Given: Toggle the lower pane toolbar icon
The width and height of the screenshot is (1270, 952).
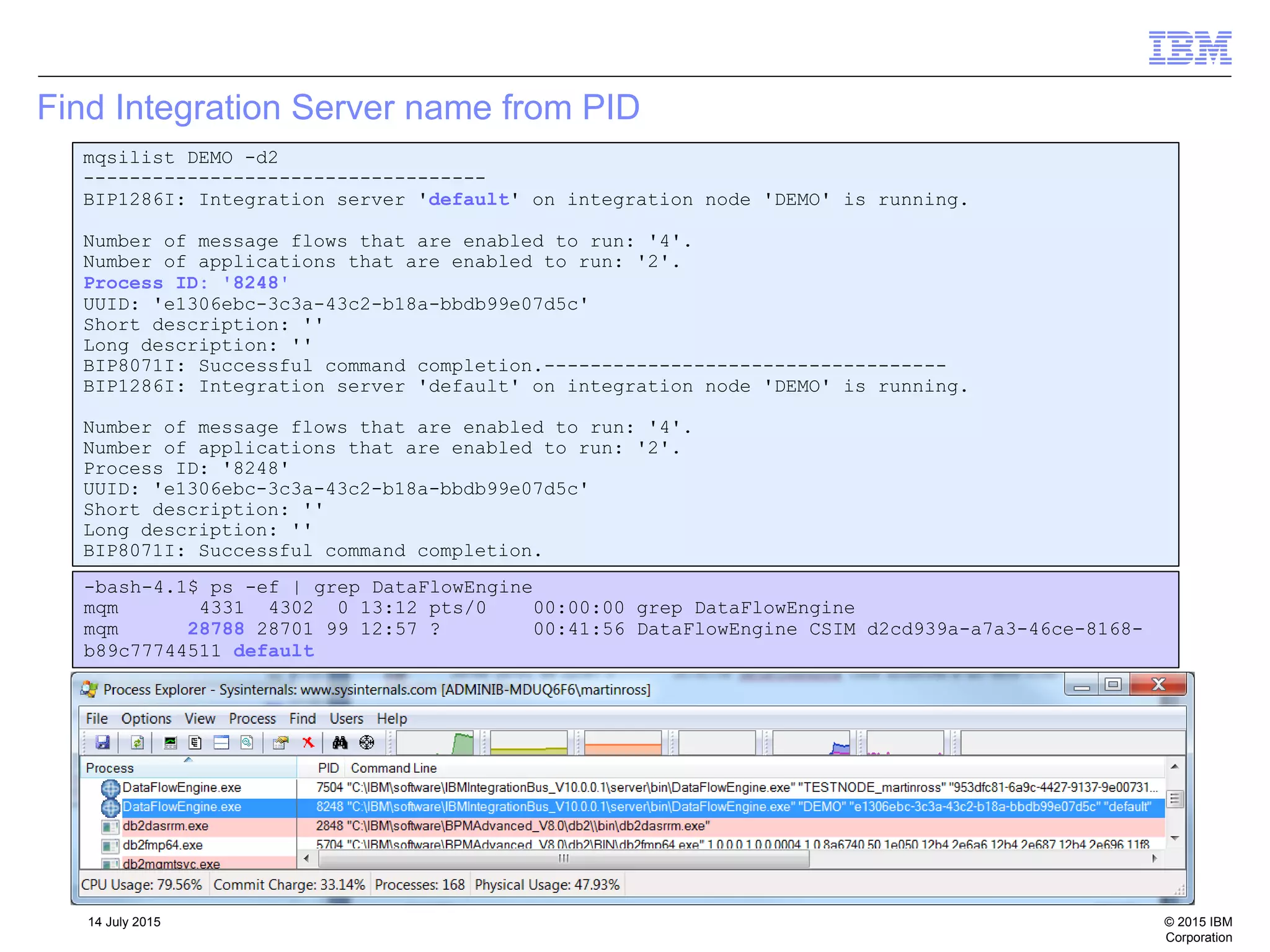Looking at the screenshot, I should tap(221, 742).
